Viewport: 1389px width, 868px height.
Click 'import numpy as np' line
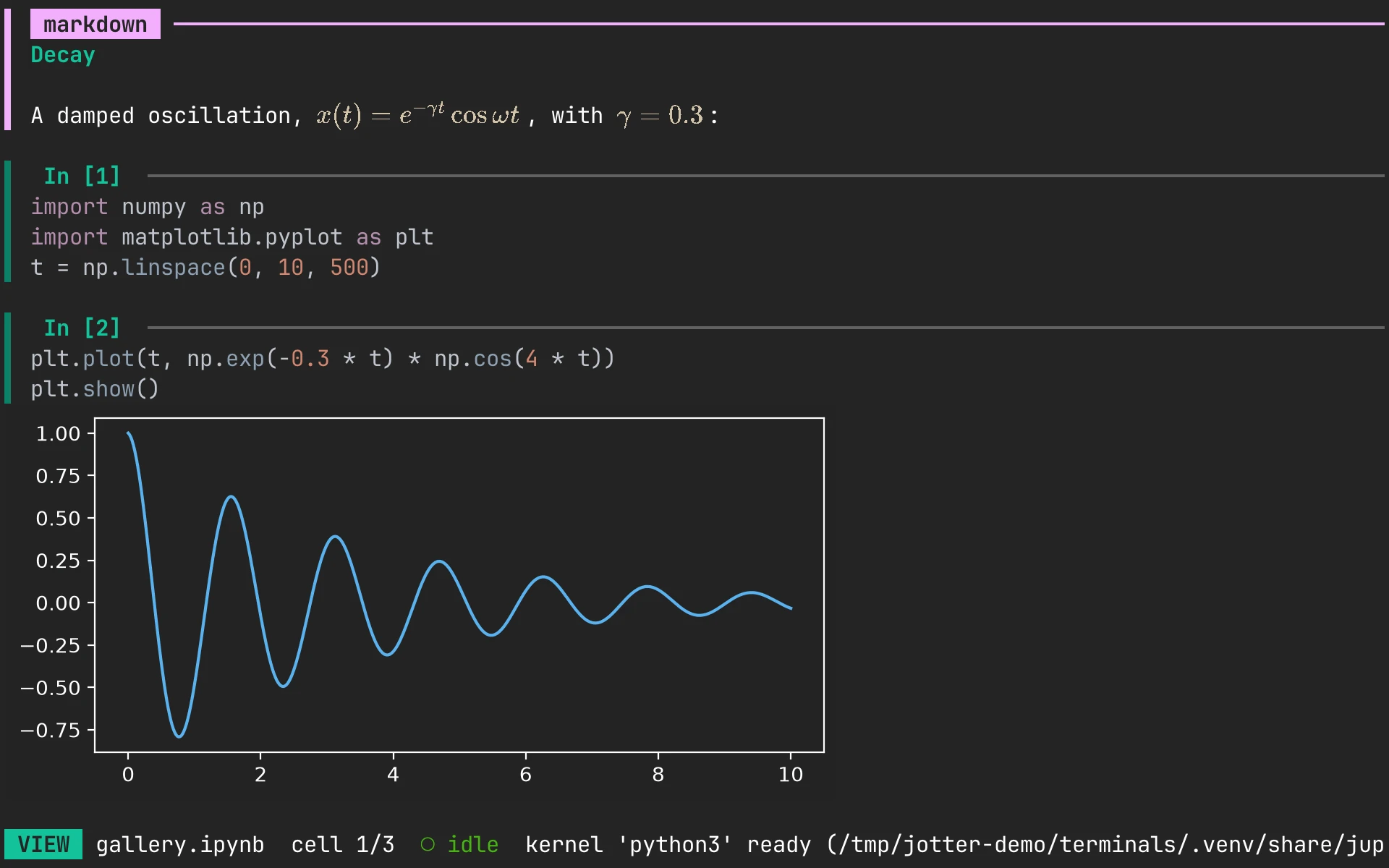pos(148,207)
